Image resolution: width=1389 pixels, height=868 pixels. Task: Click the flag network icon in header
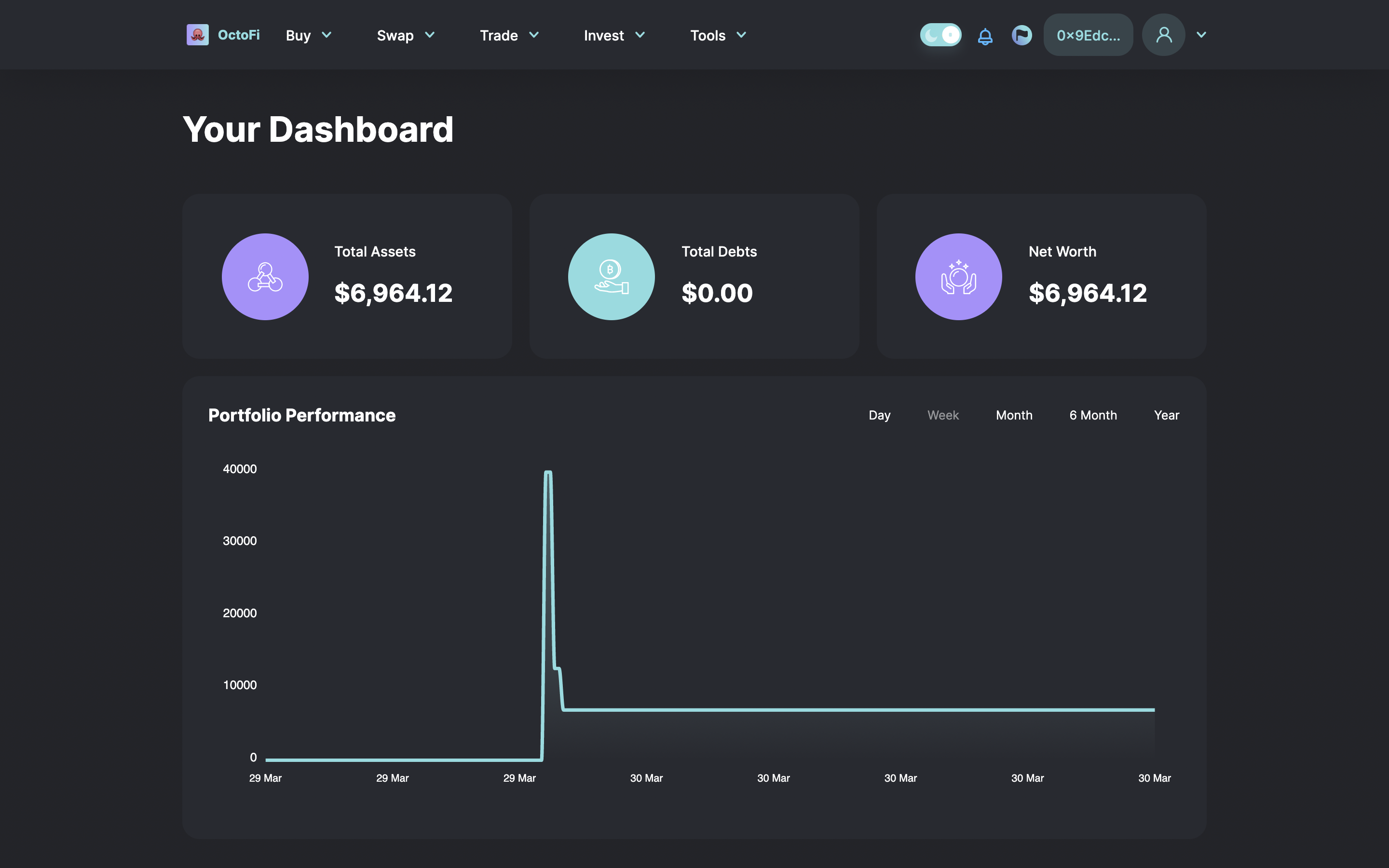(x=1021, y=35)
